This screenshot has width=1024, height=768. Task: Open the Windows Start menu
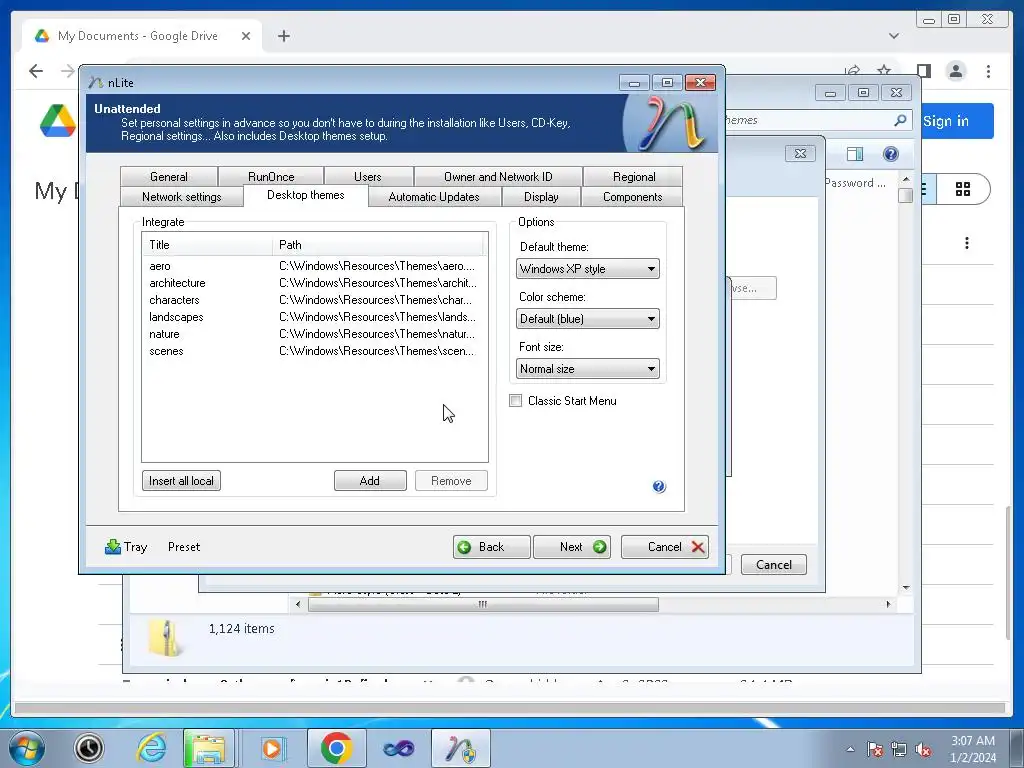[27, 748]
